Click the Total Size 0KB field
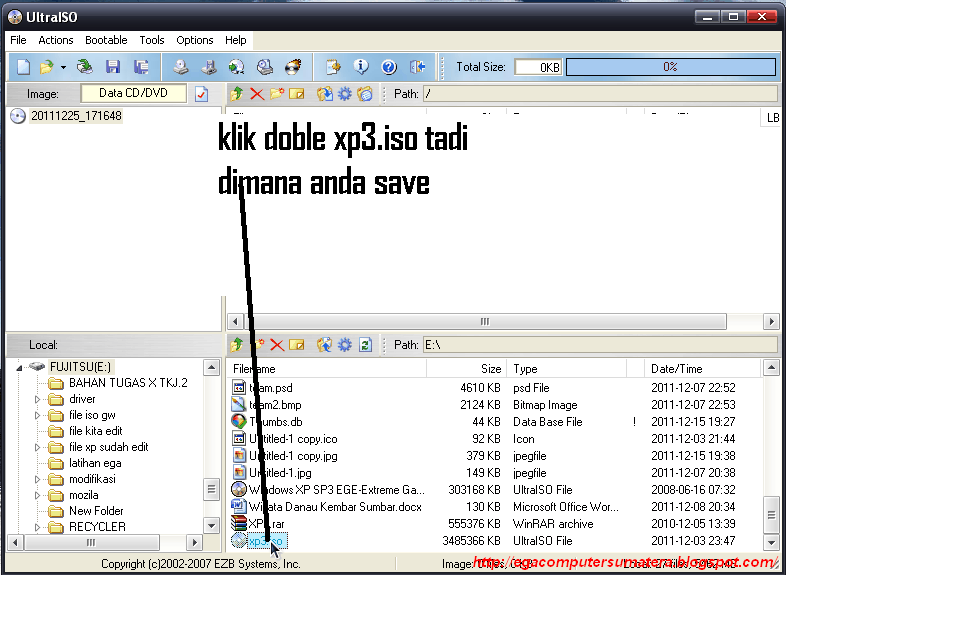The image size is (961, 617). 538,67
